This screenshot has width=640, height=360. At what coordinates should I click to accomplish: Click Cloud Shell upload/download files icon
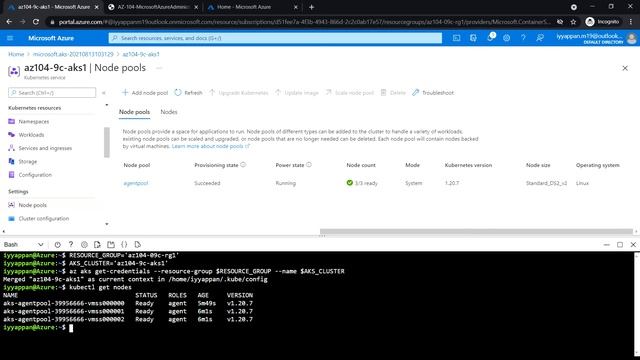[97, 244]
